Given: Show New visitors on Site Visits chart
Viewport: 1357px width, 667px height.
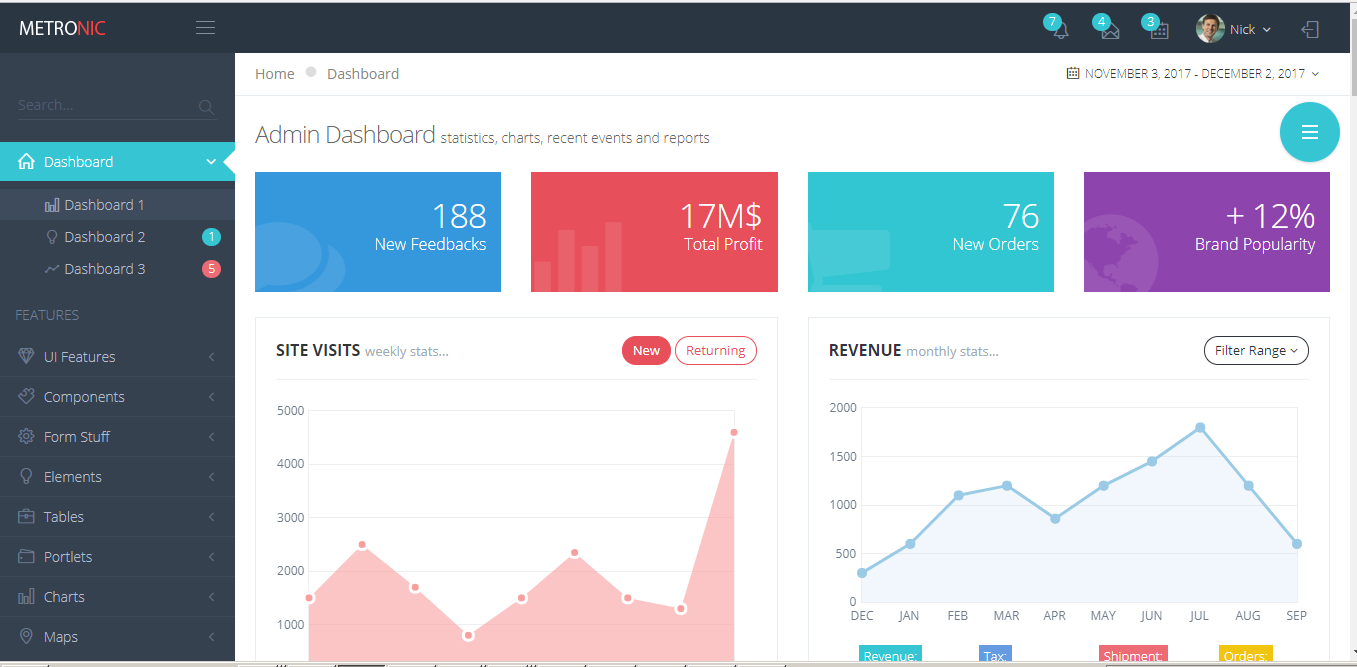Looking at the screenshot, I should click(645, 350).
